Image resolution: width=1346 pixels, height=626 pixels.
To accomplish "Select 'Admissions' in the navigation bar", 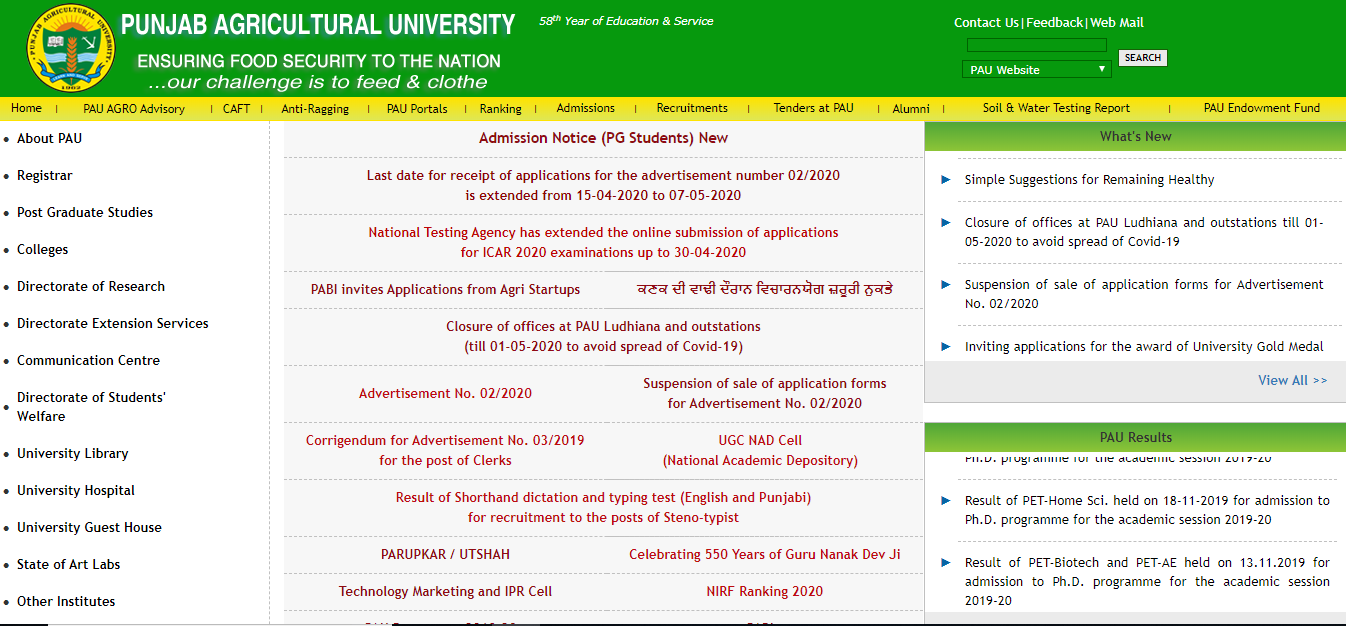I will point(585,108).
